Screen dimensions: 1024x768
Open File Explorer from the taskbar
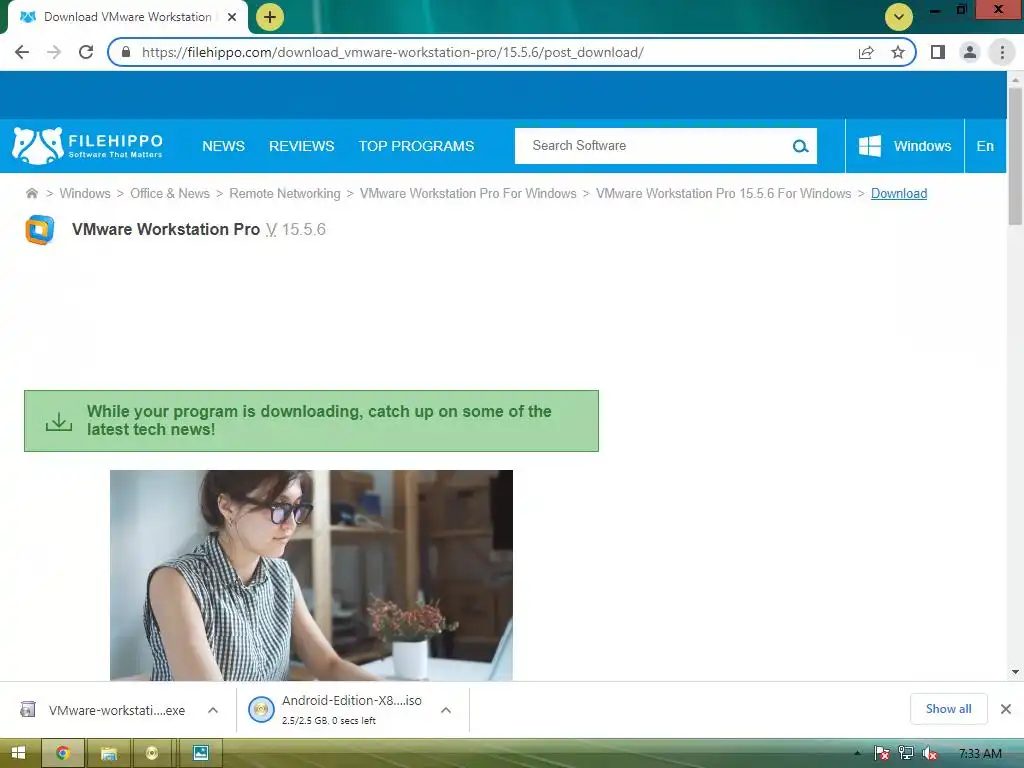click(108, 753)
